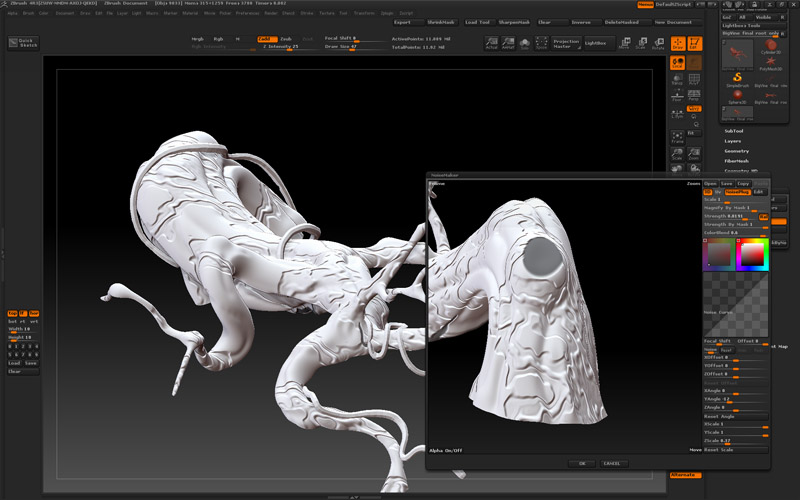Toggle the Zadd mode button
Image resolution: width=800 pixels, height=500 pixels.
tap(267, 39)
